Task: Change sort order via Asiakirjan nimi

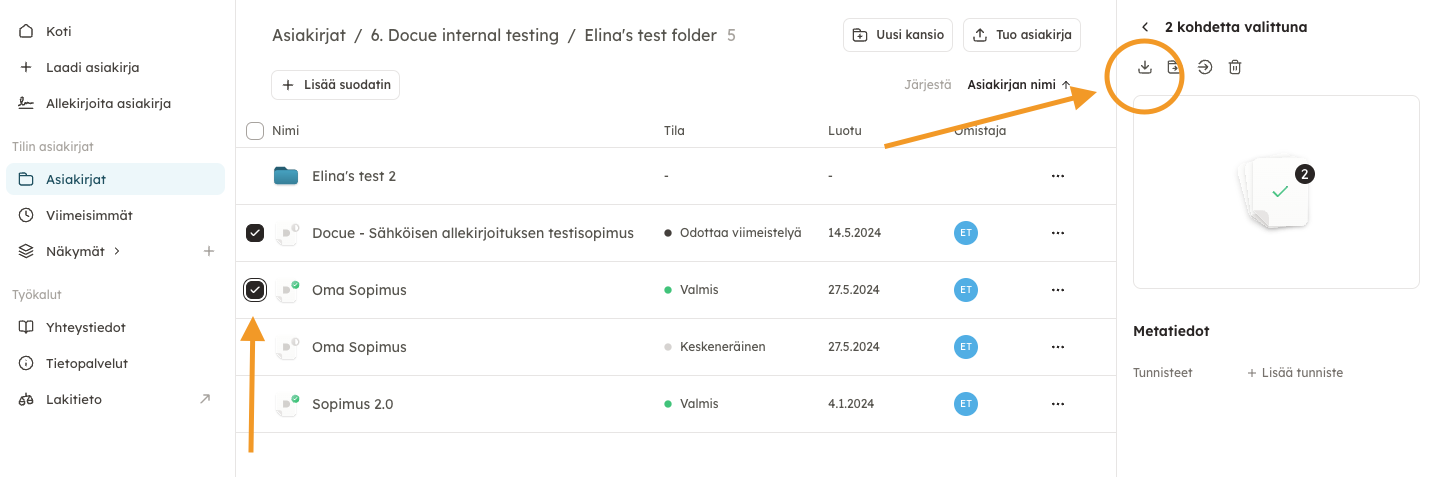Action: click(1018, 85)
